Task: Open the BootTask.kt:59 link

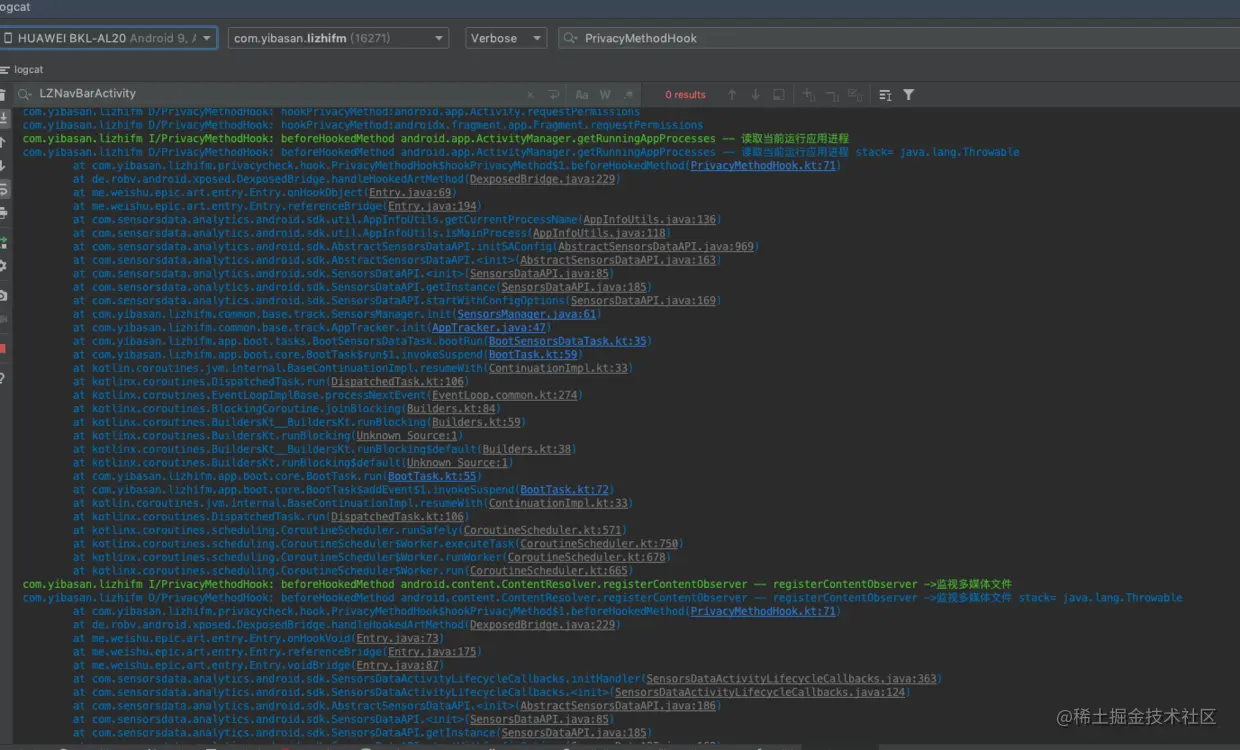Action: pos(533,354)
